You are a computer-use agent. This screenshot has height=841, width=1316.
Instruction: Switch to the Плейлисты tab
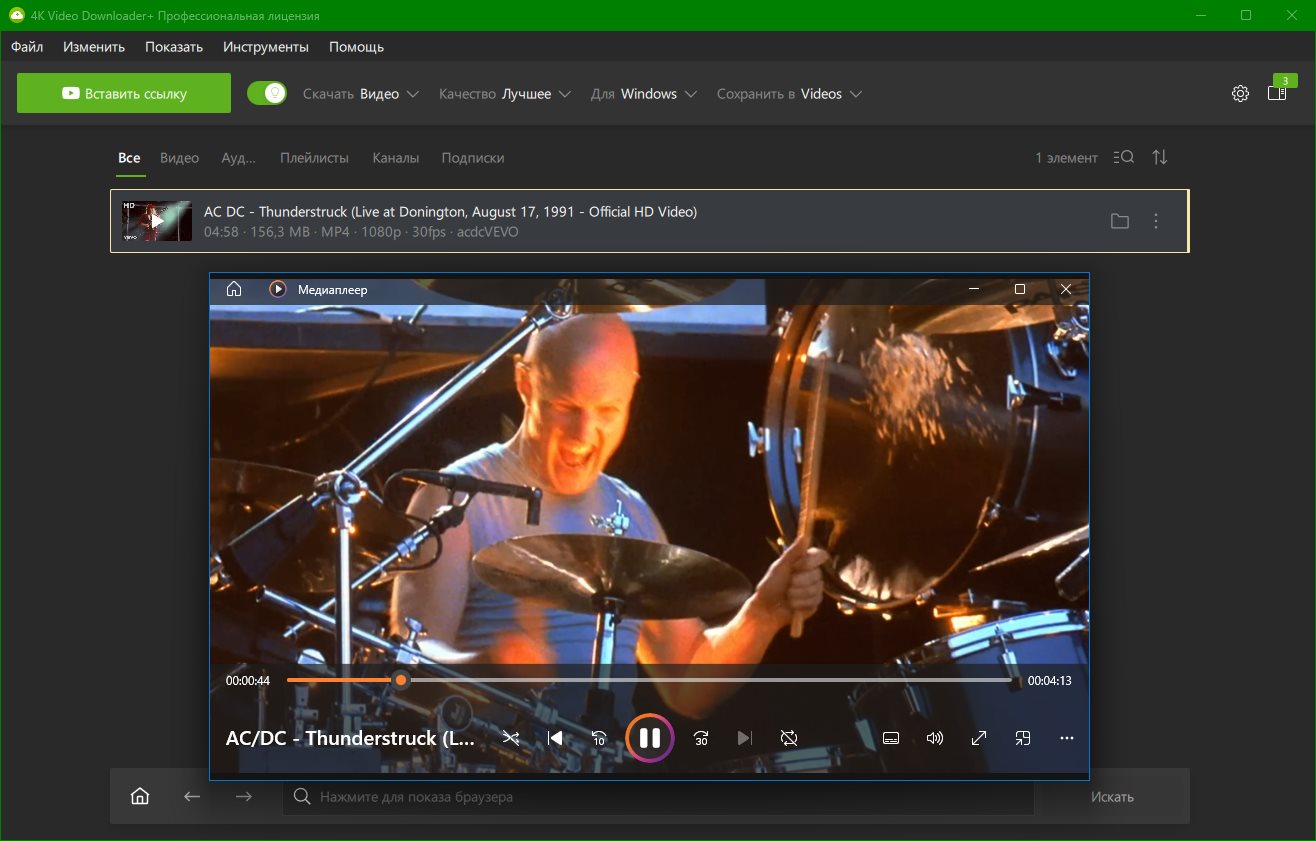coord(314,158)
